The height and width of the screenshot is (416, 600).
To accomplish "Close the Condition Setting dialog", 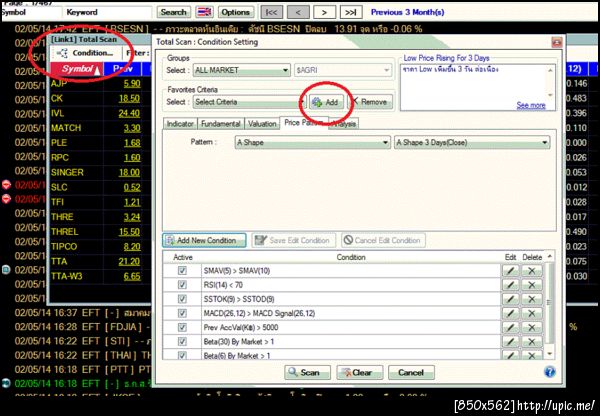I will pos(556,42).
